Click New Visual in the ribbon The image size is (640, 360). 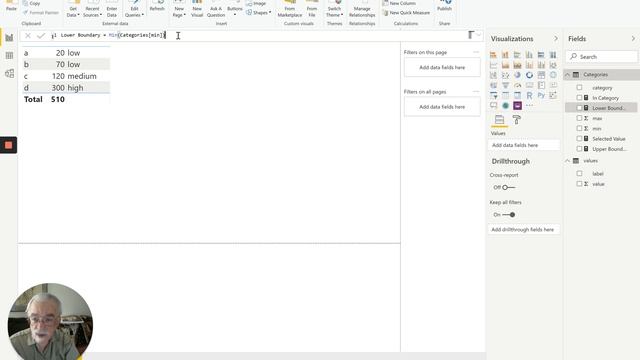click(x=197, y=9)
